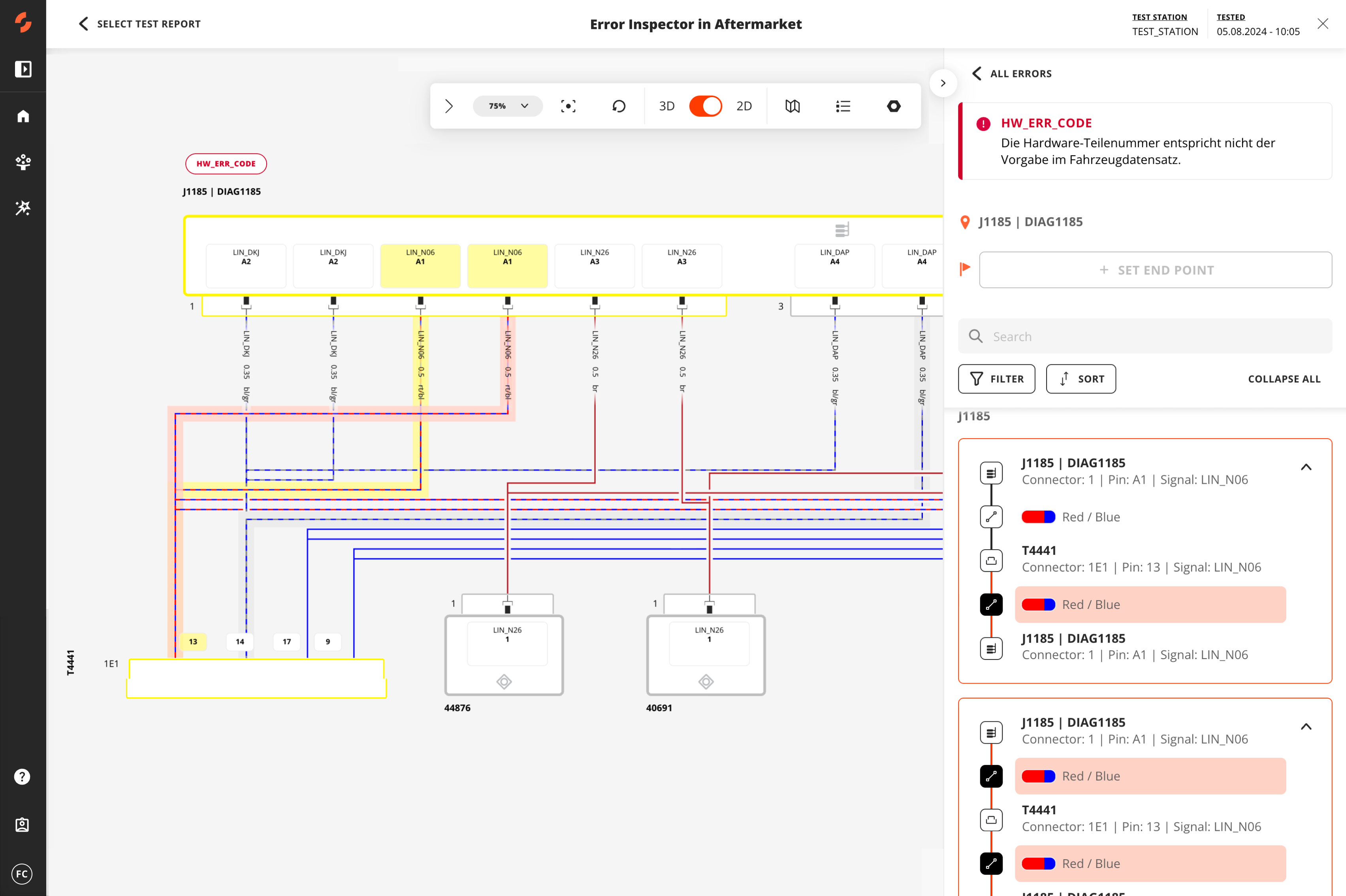Open the map view icon in toolbar
Image resolution: width=1346 pixels, height=896 pixels.
[792, 106]
